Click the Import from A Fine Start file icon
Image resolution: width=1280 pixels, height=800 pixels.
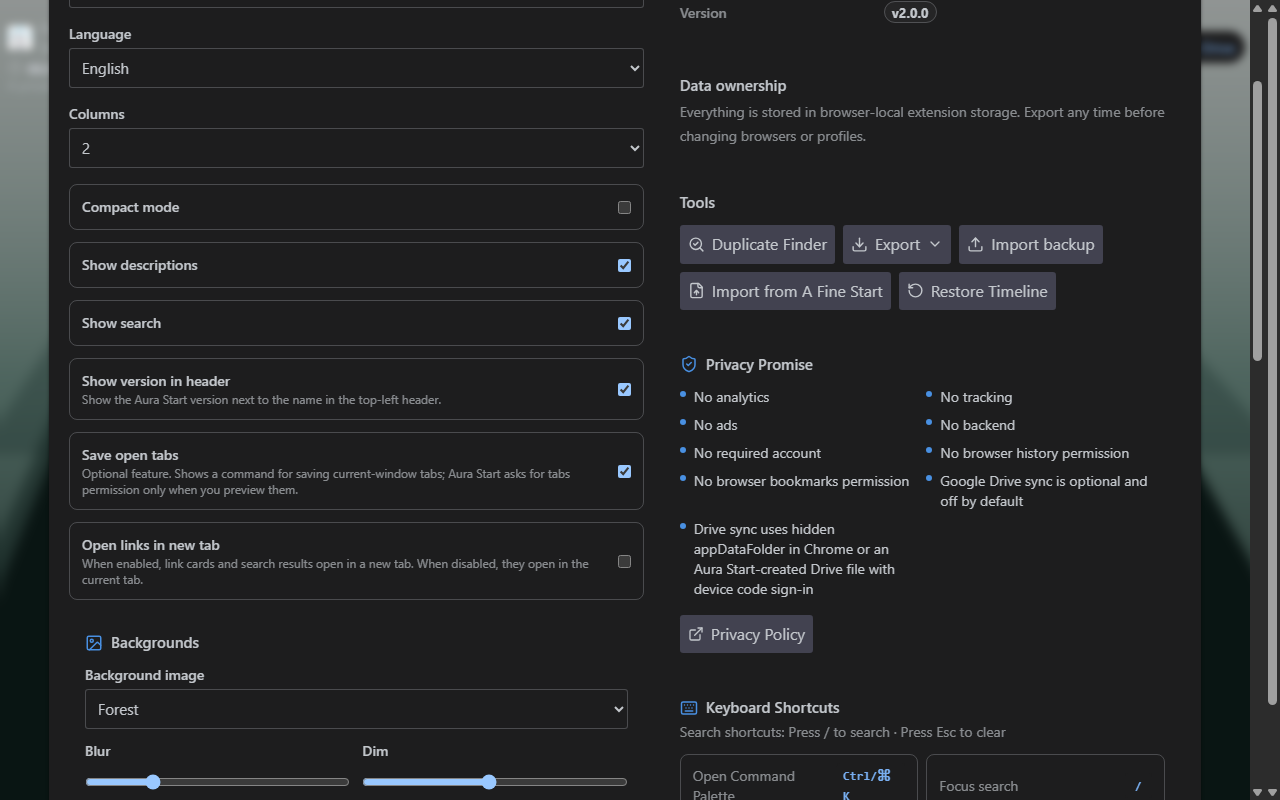pos(697,291)
